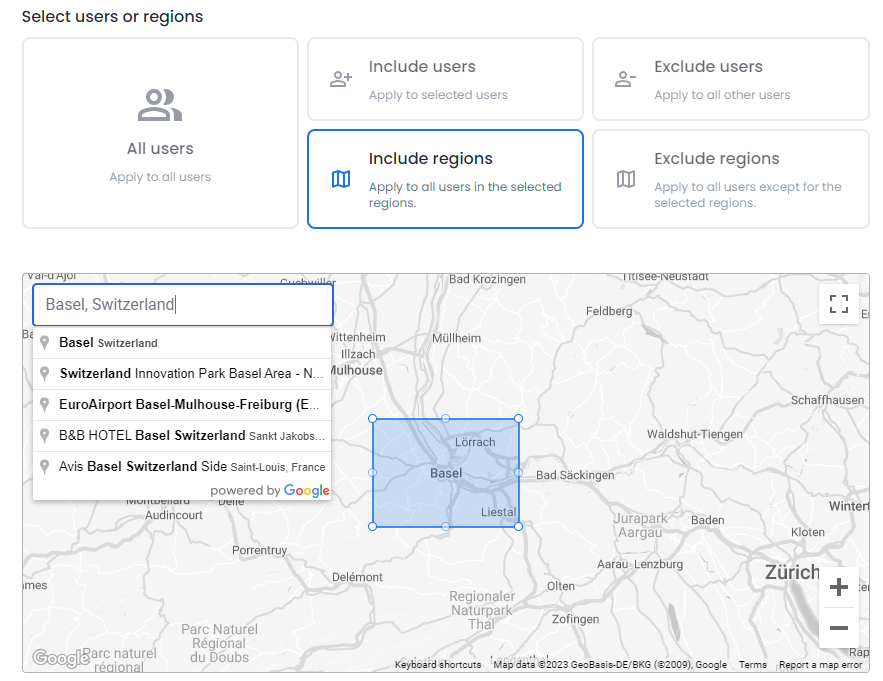Click the left-middle handle of the selection rectangle
Viewport: 883px width, 681px height.
(372, 472)
